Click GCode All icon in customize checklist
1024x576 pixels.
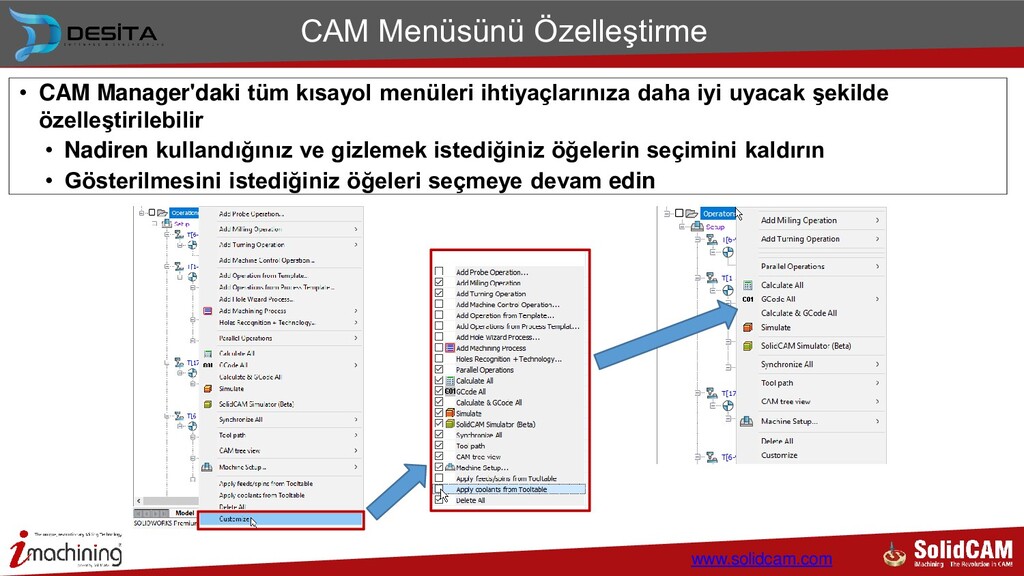tap(450, 392)
